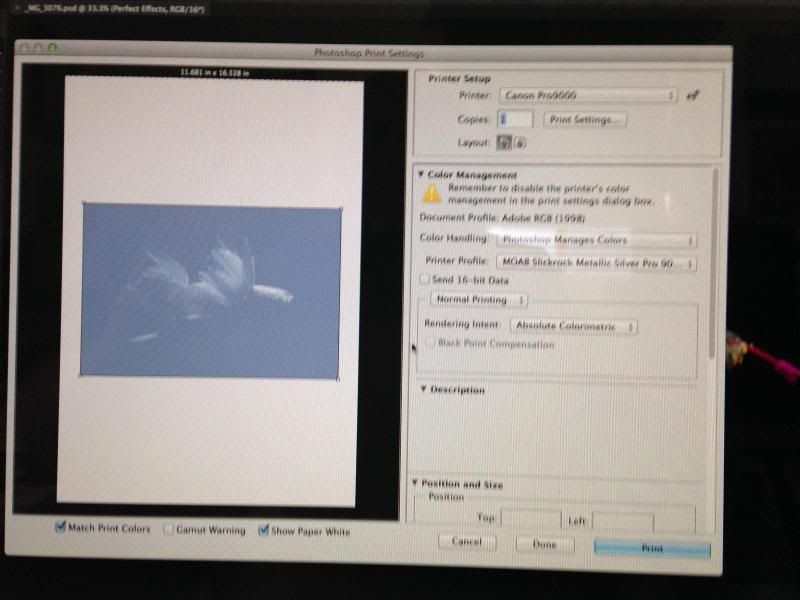Click in the Copies input field
The image size is (800, 600).
click(515, 119)
